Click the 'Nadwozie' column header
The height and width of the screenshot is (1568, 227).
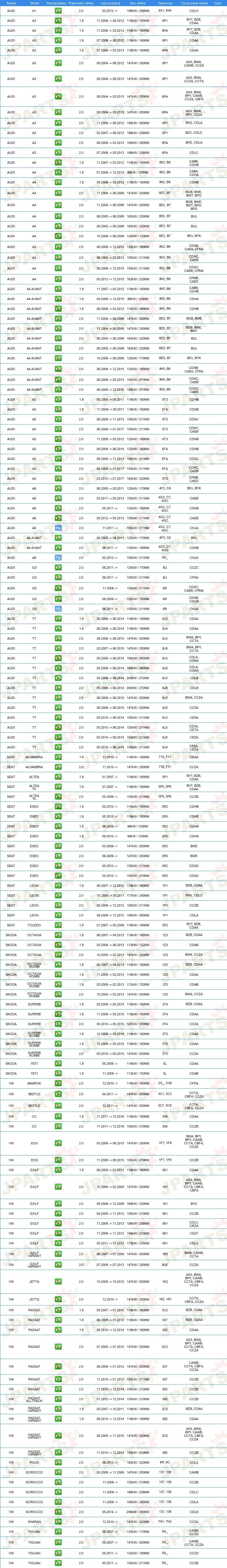pyautogui.click(x=165, y=3)
